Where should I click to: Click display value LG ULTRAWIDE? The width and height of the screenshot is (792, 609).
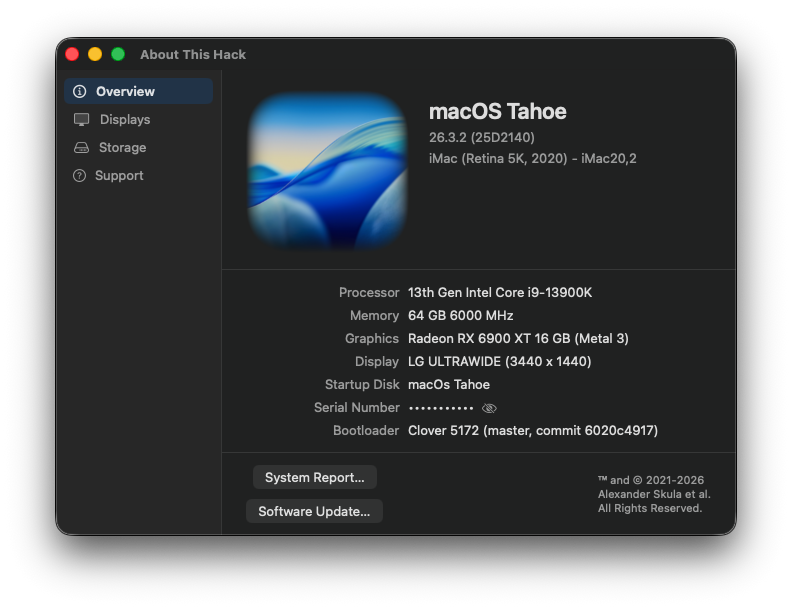pyautogui.click(x=500, y=362)
